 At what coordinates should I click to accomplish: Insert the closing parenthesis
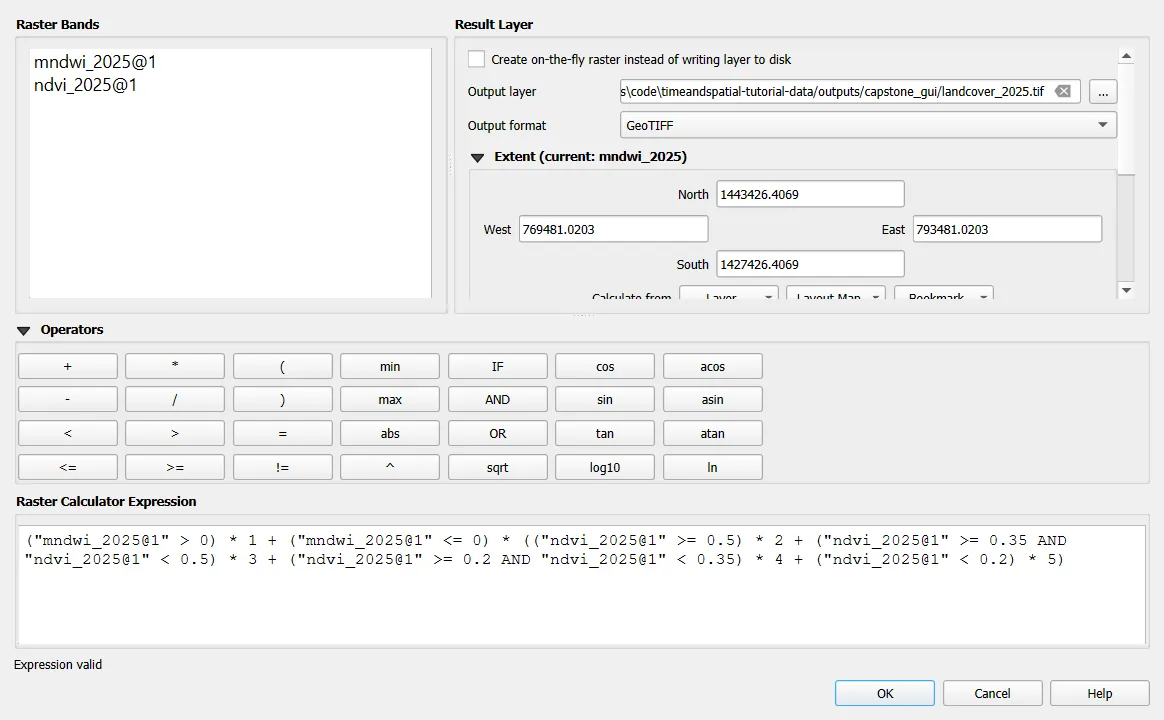click(x=283, y=399)
